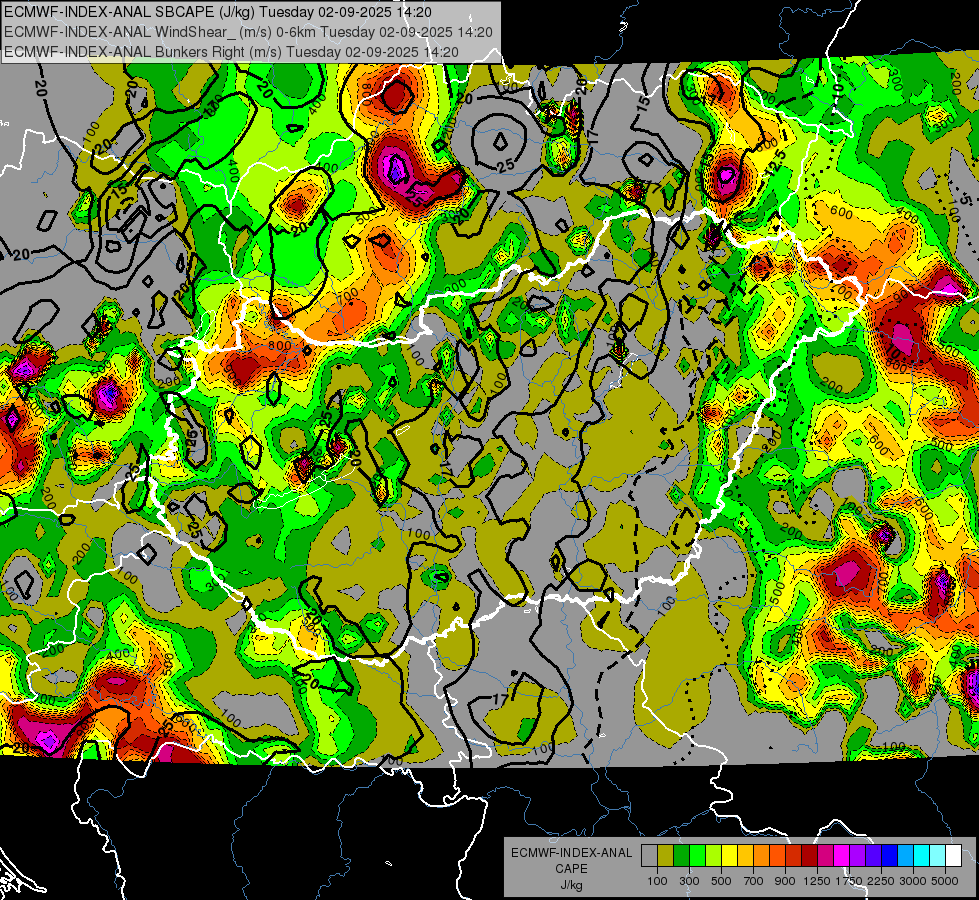Click the 1250 value under legend scale
The image size is (979, 900).
click(x=817, y=881)
